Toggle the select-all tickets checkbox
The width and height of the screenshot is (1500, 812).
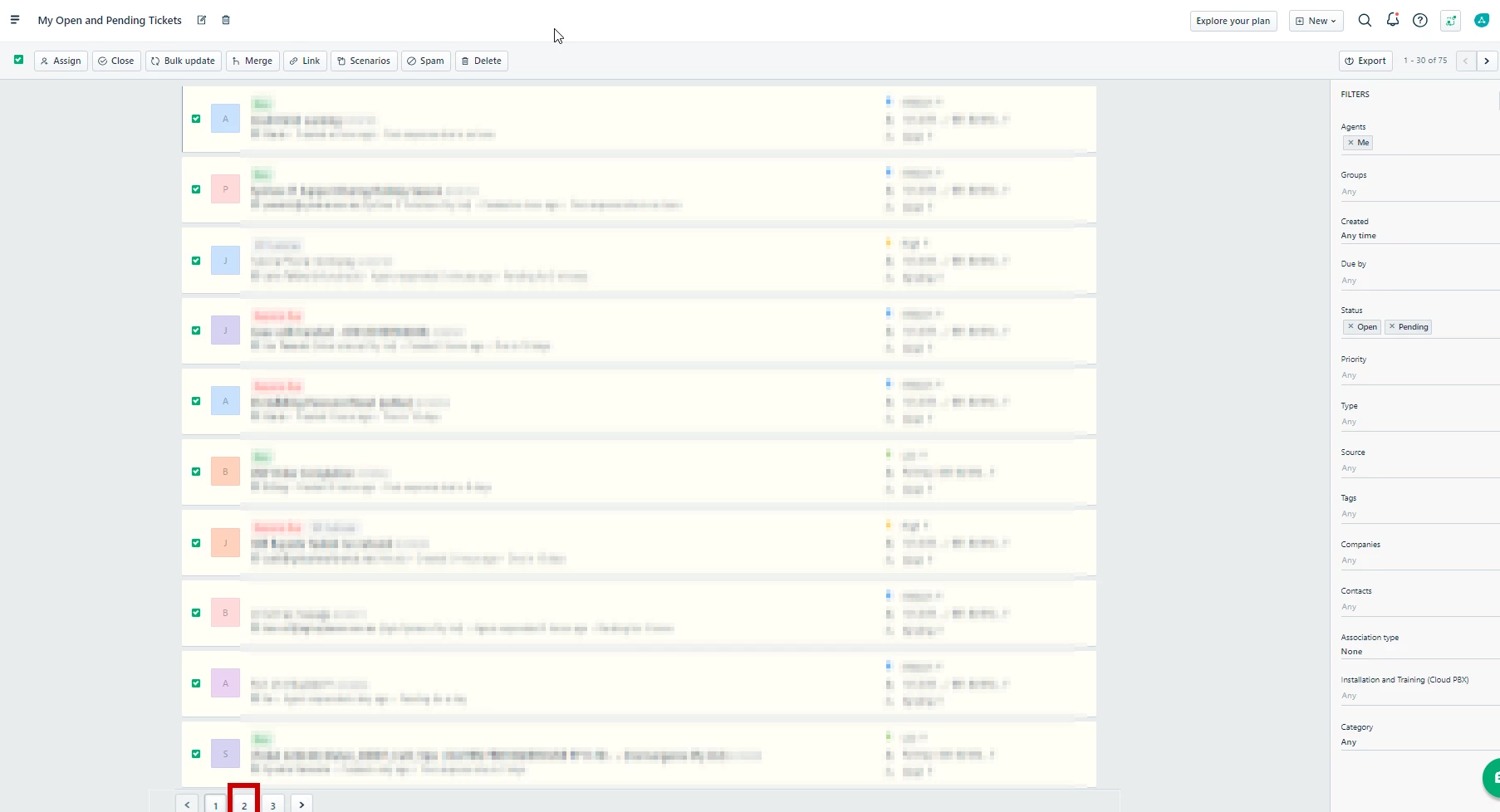[x=18, y=60]
